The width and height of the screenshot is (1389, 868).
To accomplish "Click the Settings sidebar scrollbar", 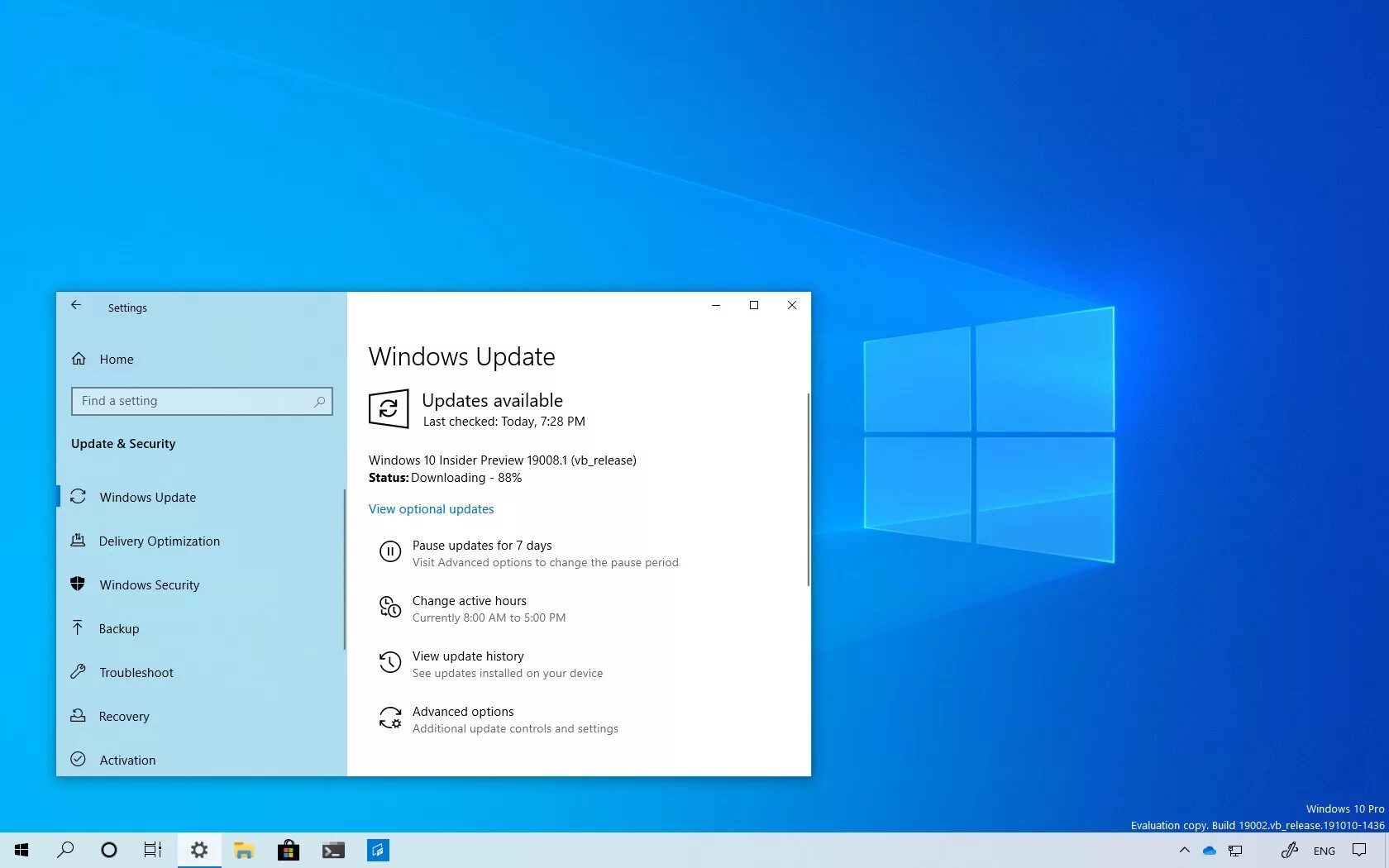I will pos(344,569).
